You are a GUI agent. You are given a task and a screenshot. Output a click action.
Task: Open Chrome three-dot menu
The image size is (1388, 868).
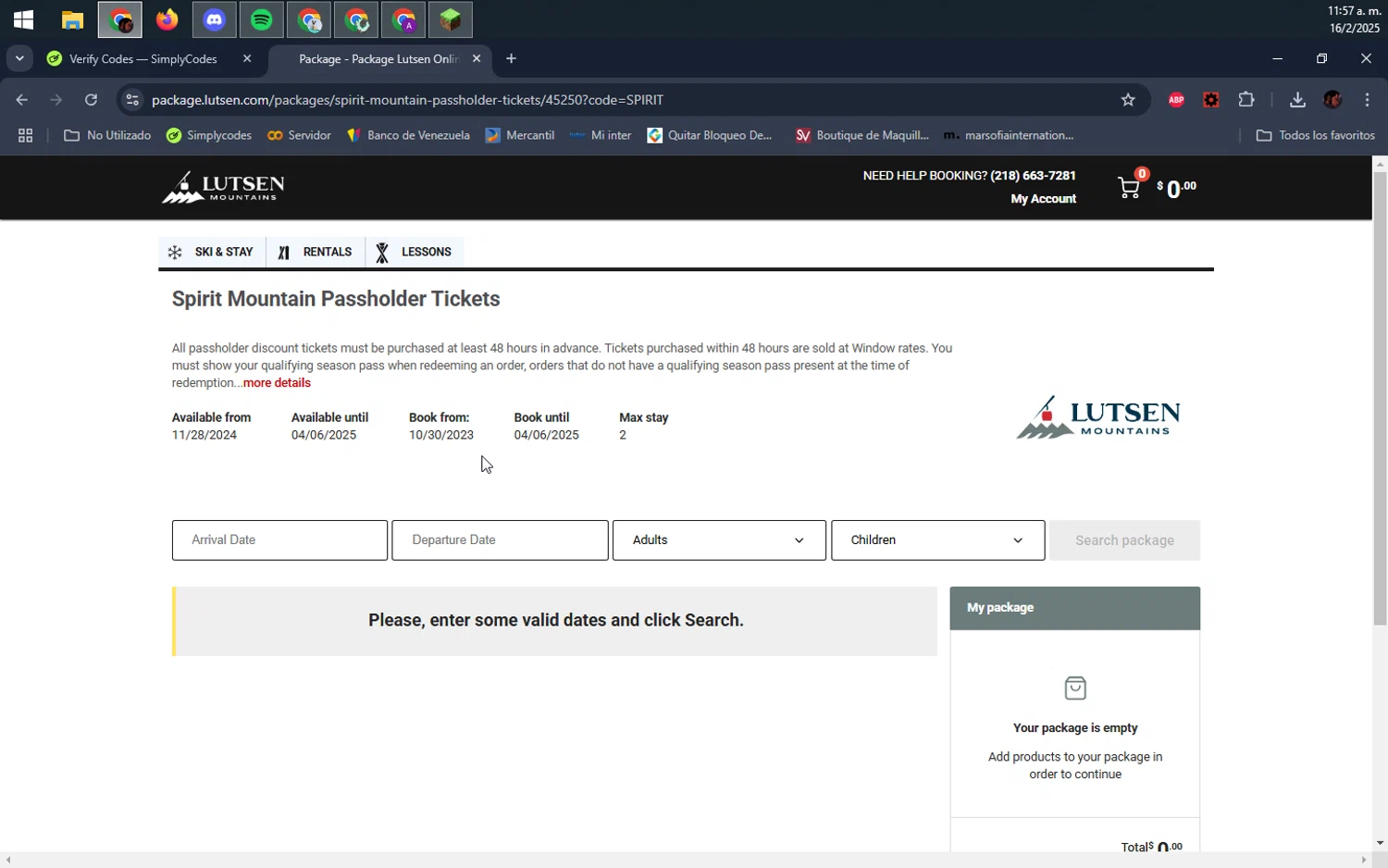pyautogui.click(x=1367, y=100)
